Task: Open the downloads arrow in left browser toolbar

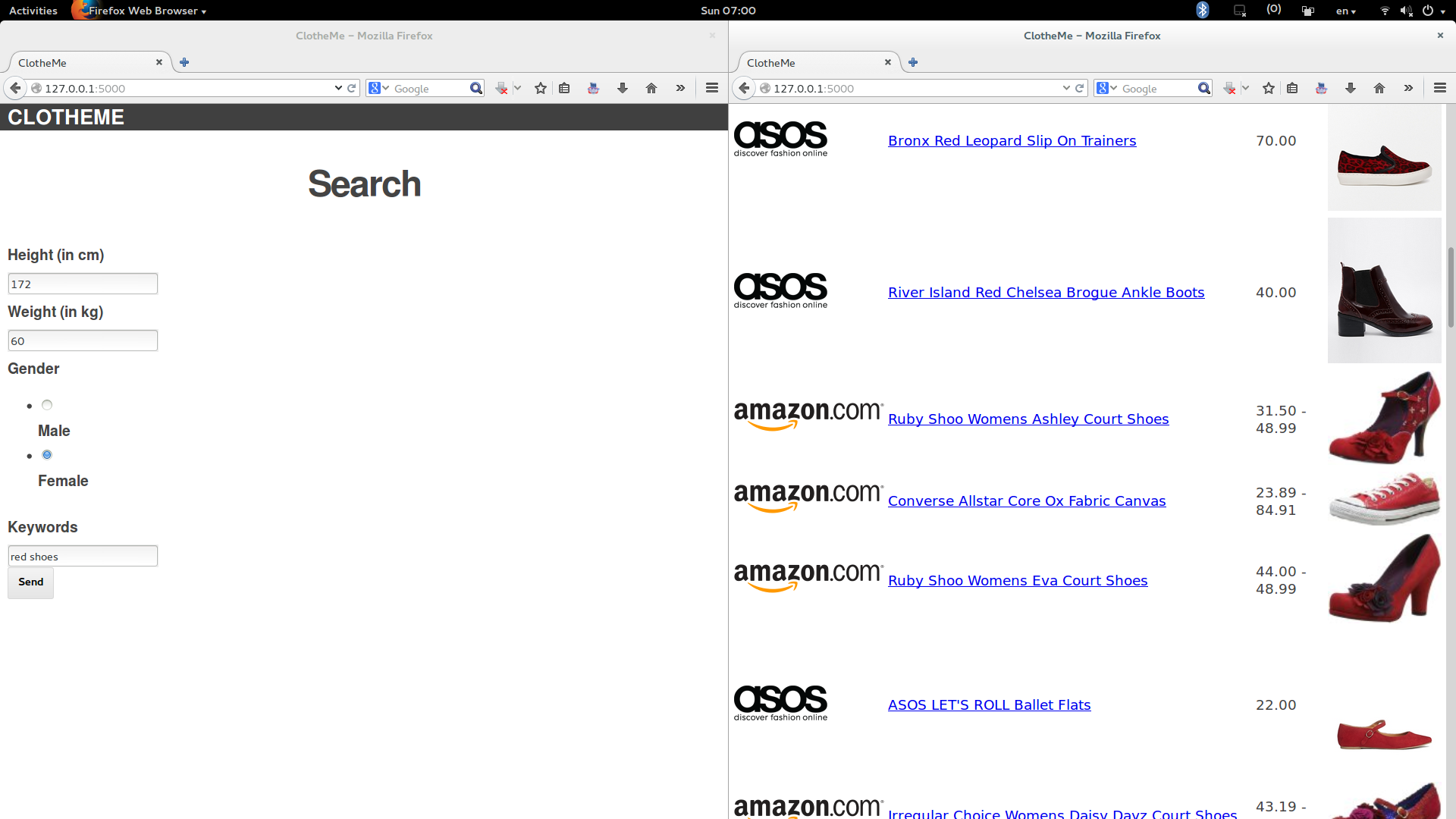Action: pyautogui.click(x=623, y=89)
